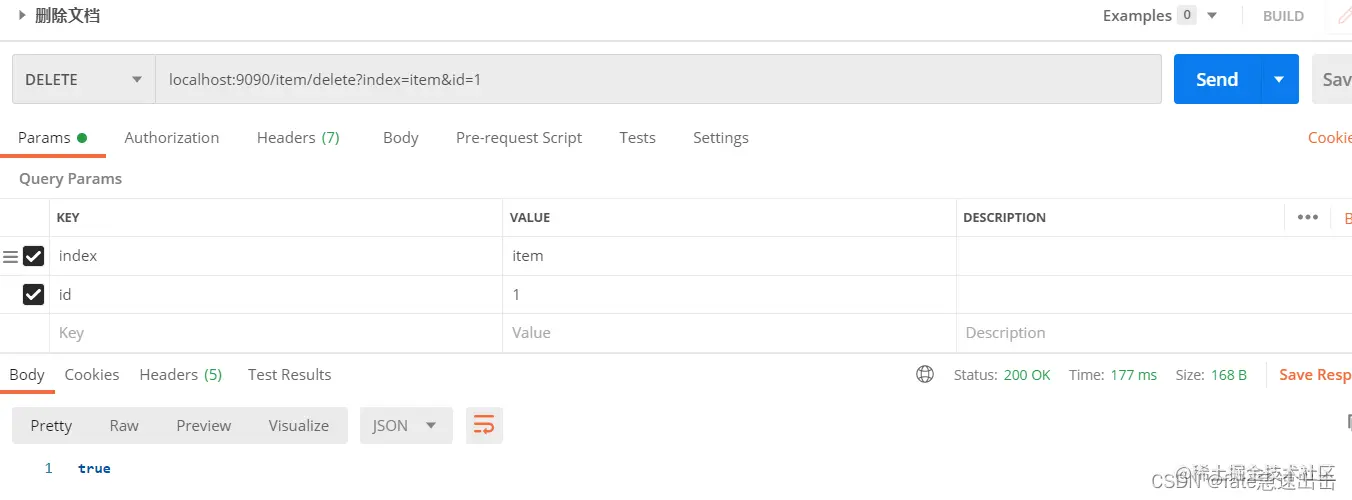The height and width of the screenshot is (500, 1352).
Task: Collapse the 删除文档 request title triangle
Action: 21,15
